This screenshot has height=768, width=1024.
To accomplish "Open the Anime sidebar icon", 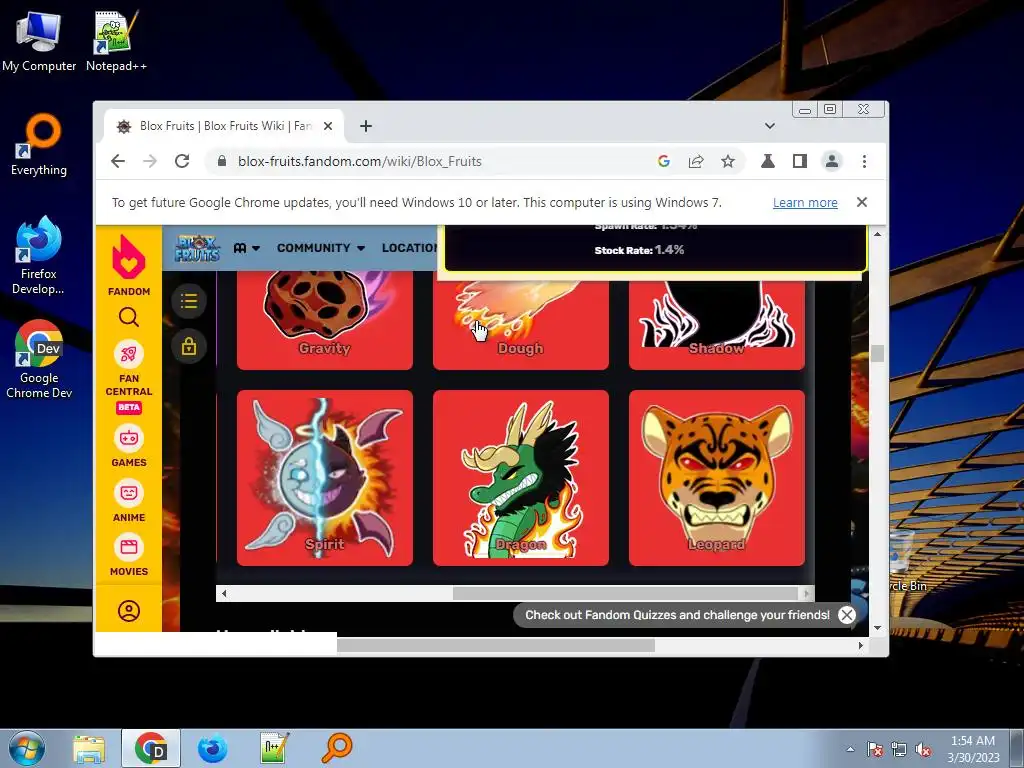I will pos(129,493).
